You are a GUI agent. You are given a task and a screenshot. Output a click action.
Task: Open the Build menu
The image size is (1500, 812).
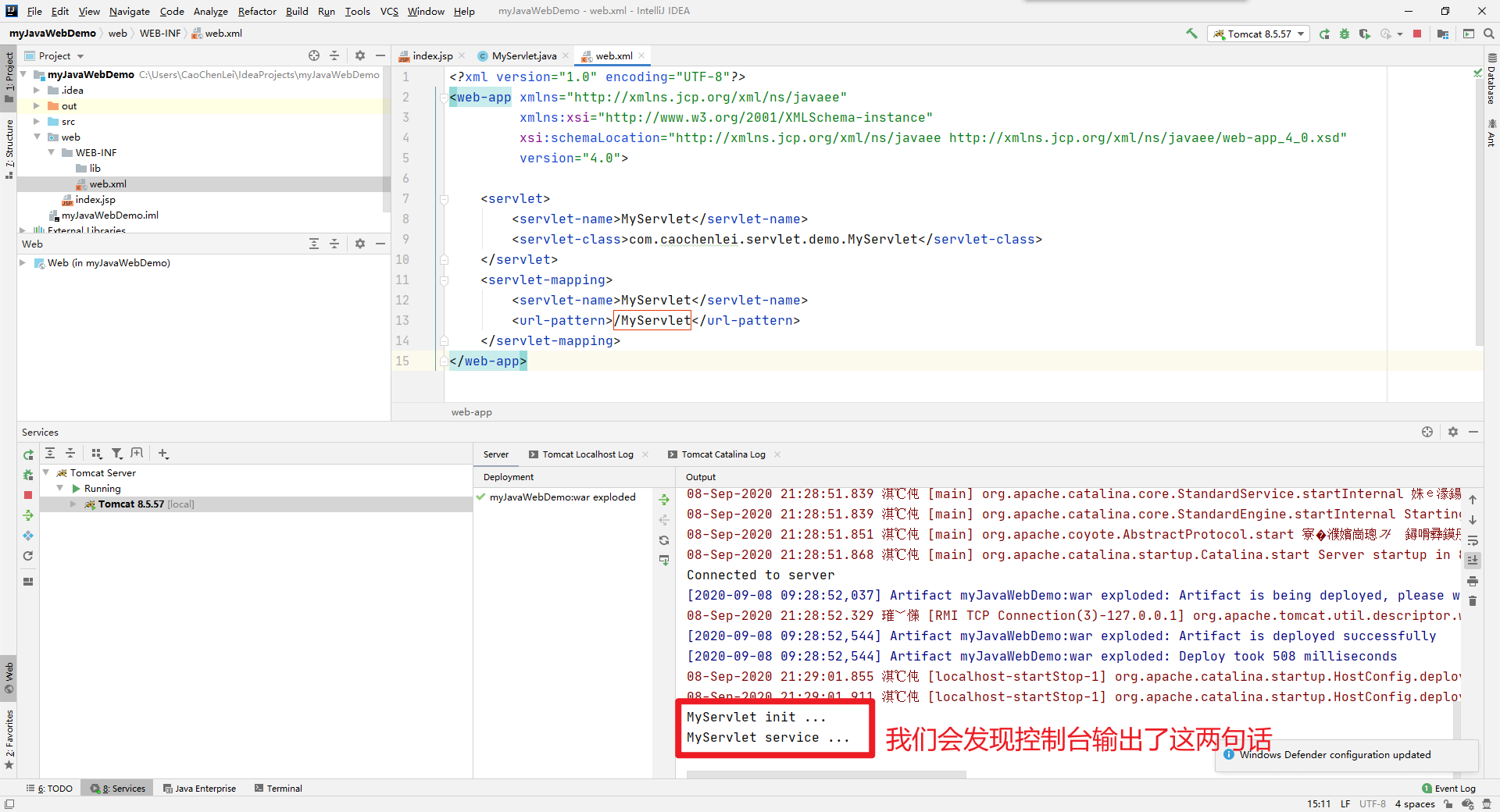click(297, 11)
